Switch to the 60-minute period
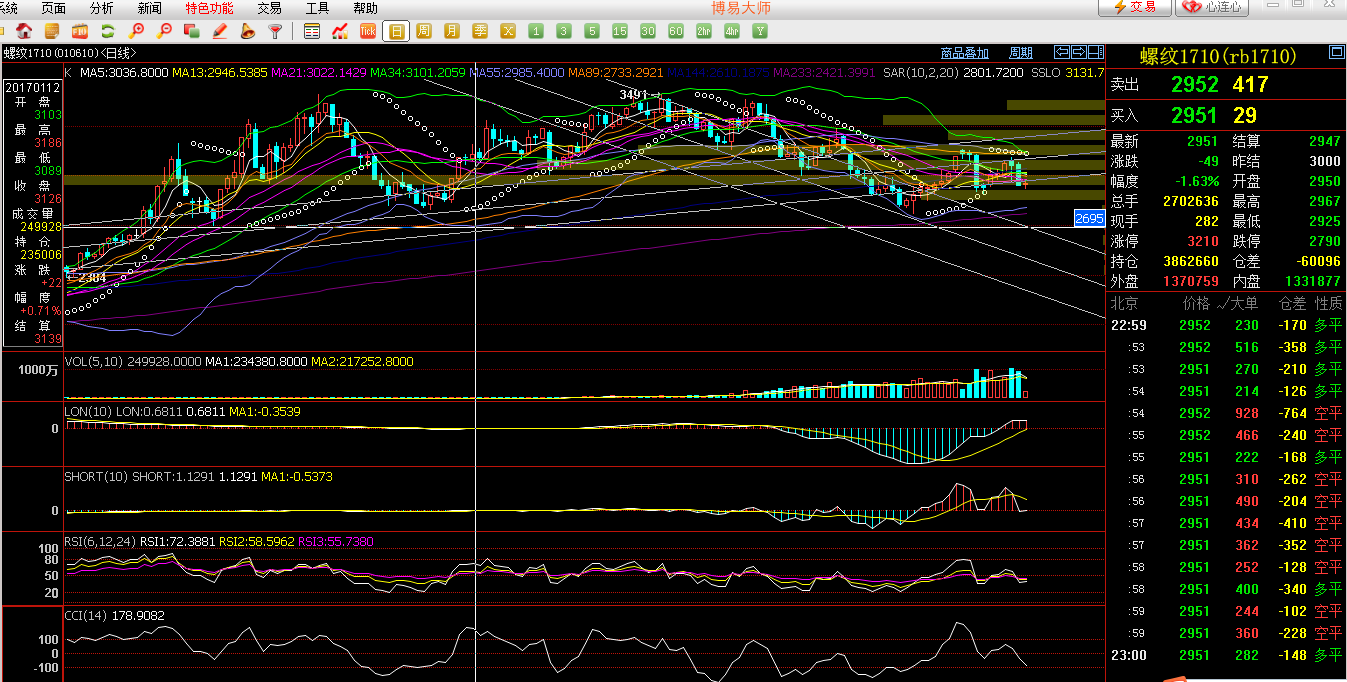The width and height of the screenshot is (1347, 682). (x=676, y=31)
